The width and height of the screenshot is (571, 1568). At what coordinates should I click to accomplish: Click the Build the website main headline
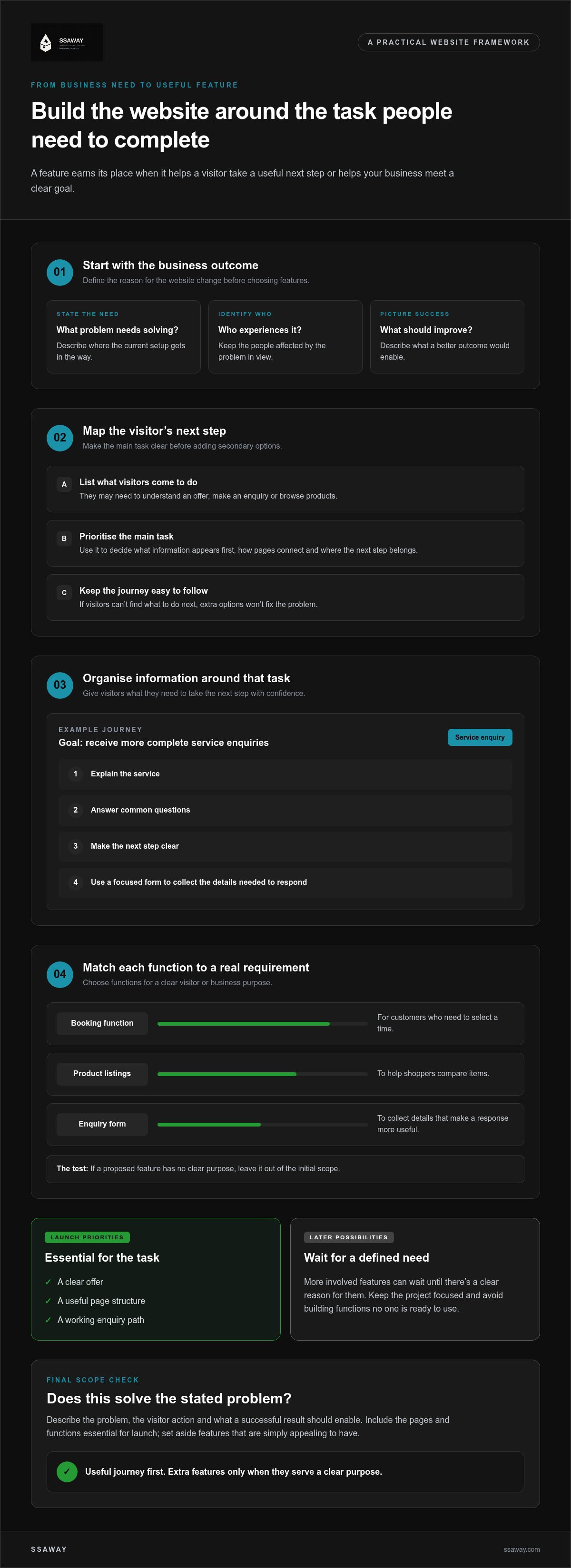click(x=242, y=126)
